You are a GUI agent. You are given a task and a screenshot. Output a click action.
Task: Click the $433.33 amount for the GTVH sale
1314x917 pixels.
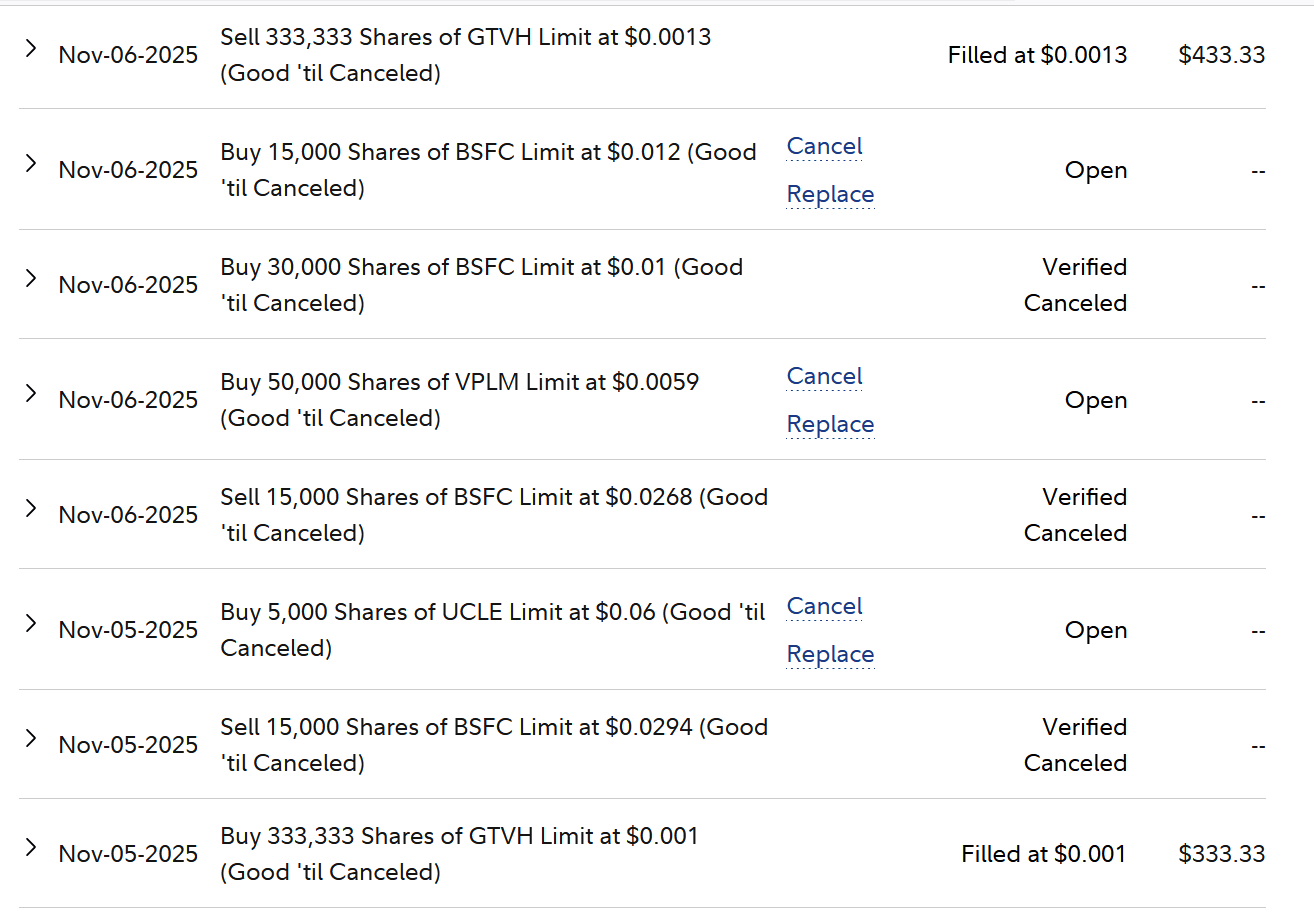point(1221,55)
